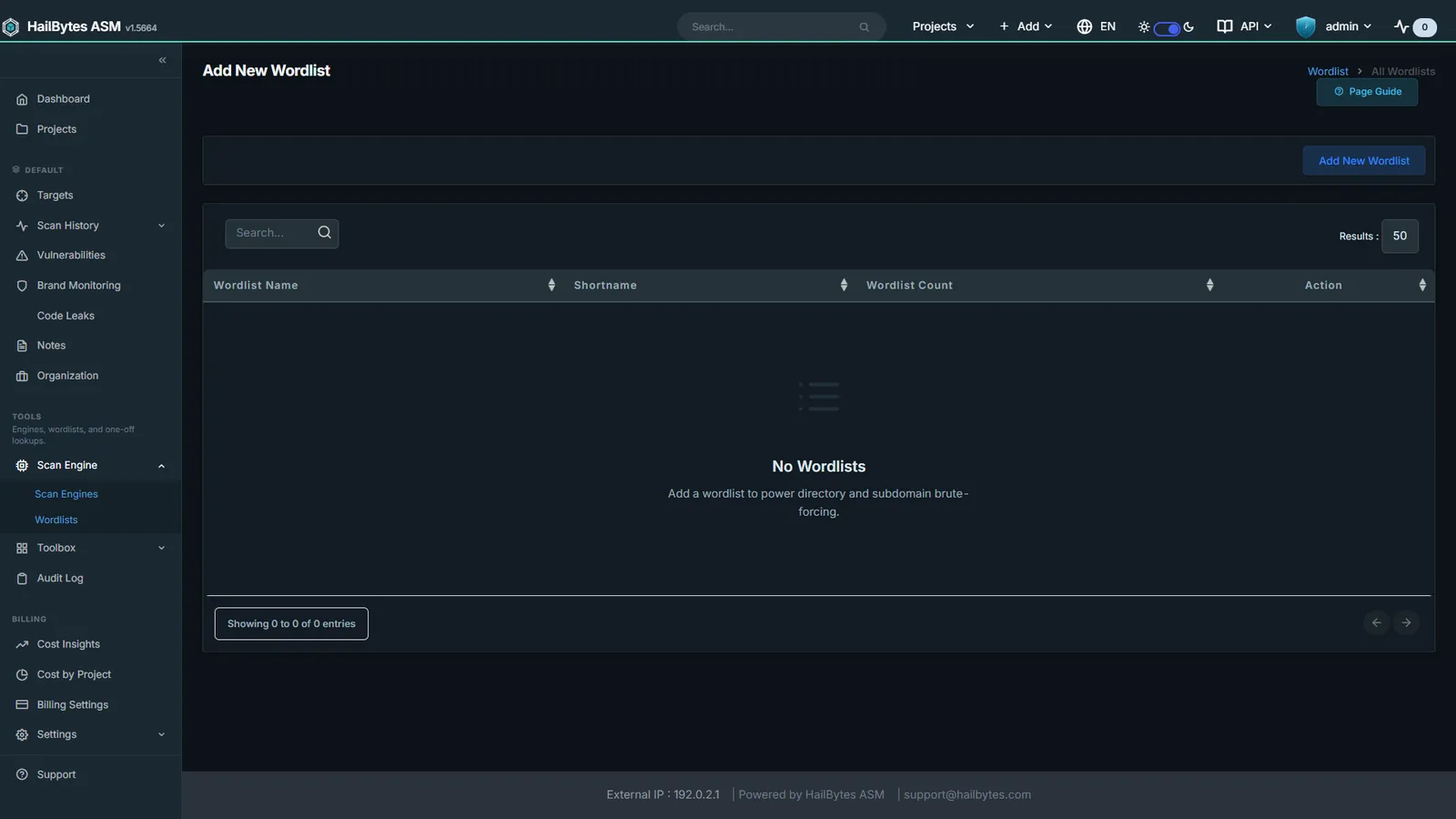The height and width of the screenshot is (819, 1456).
Task: Click the Toolbox grid icon
Action: pyautogui.click(x=22, y=548)
